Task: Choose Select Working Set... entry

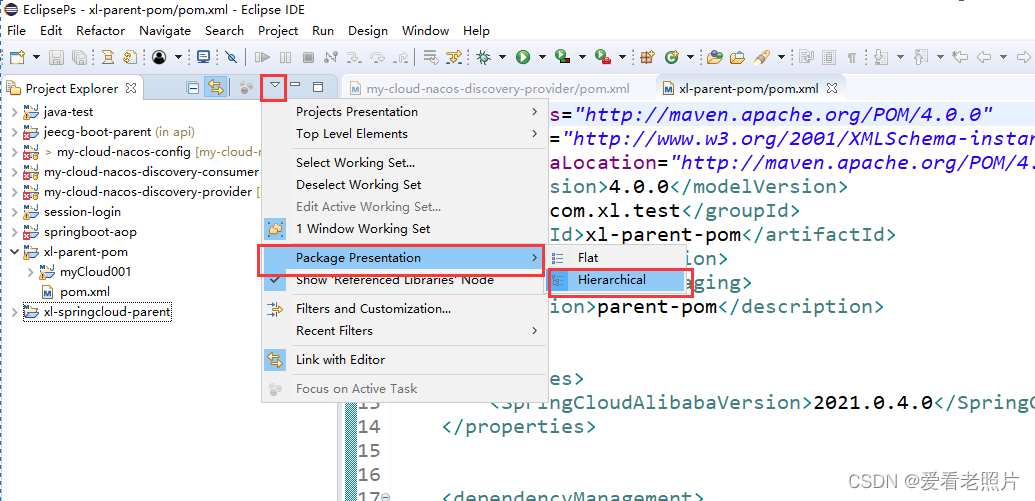Action: click(x=405, y=162)
